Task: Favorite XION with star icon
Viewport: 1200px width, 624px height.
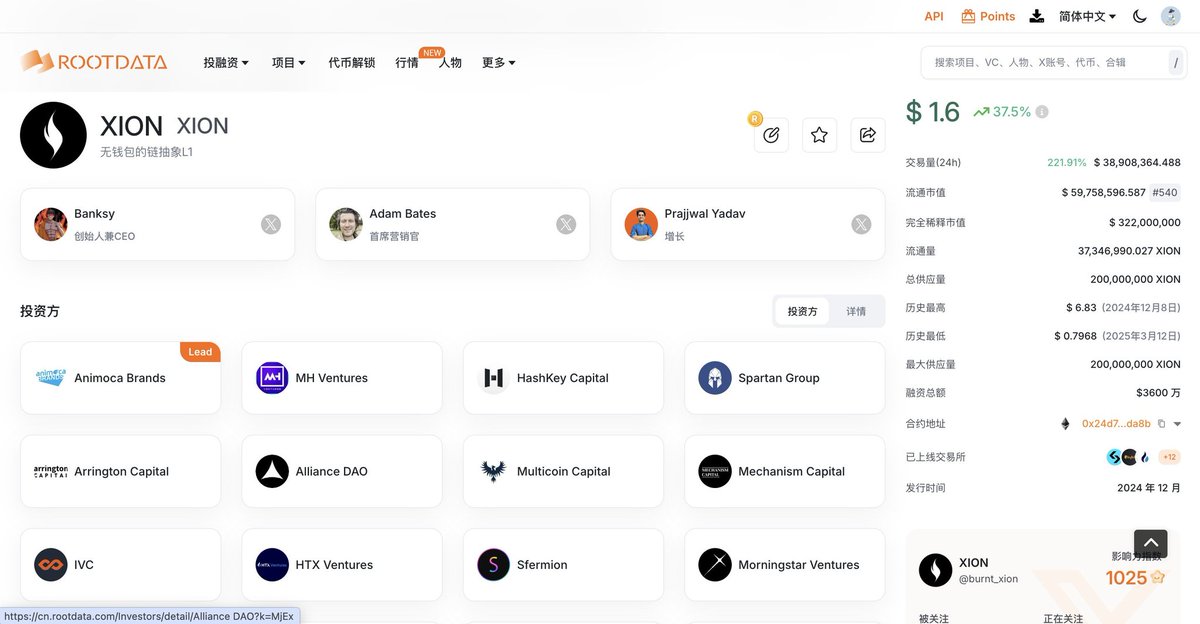Action: [x=819, y=135]
